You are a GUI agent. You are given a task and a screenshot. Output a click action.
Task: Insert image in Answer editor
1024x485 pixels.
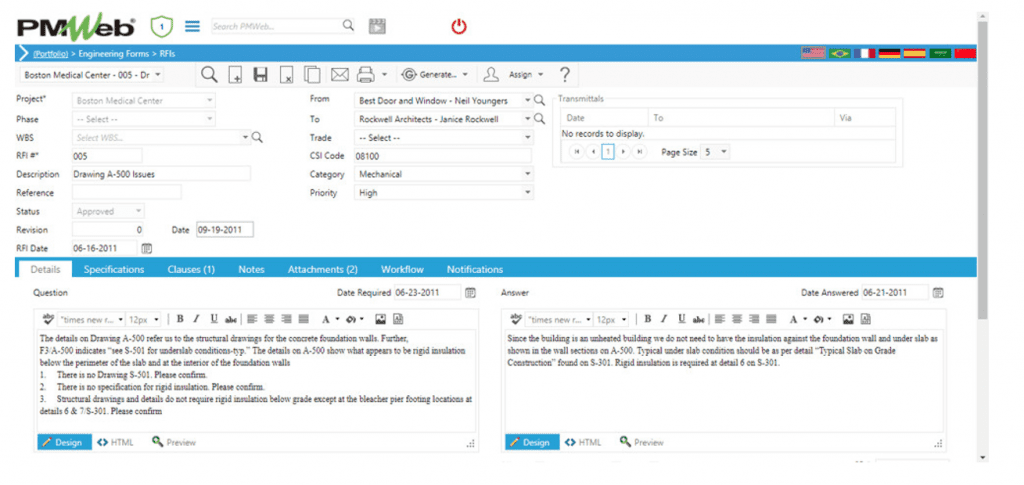[x=848, y=319]
